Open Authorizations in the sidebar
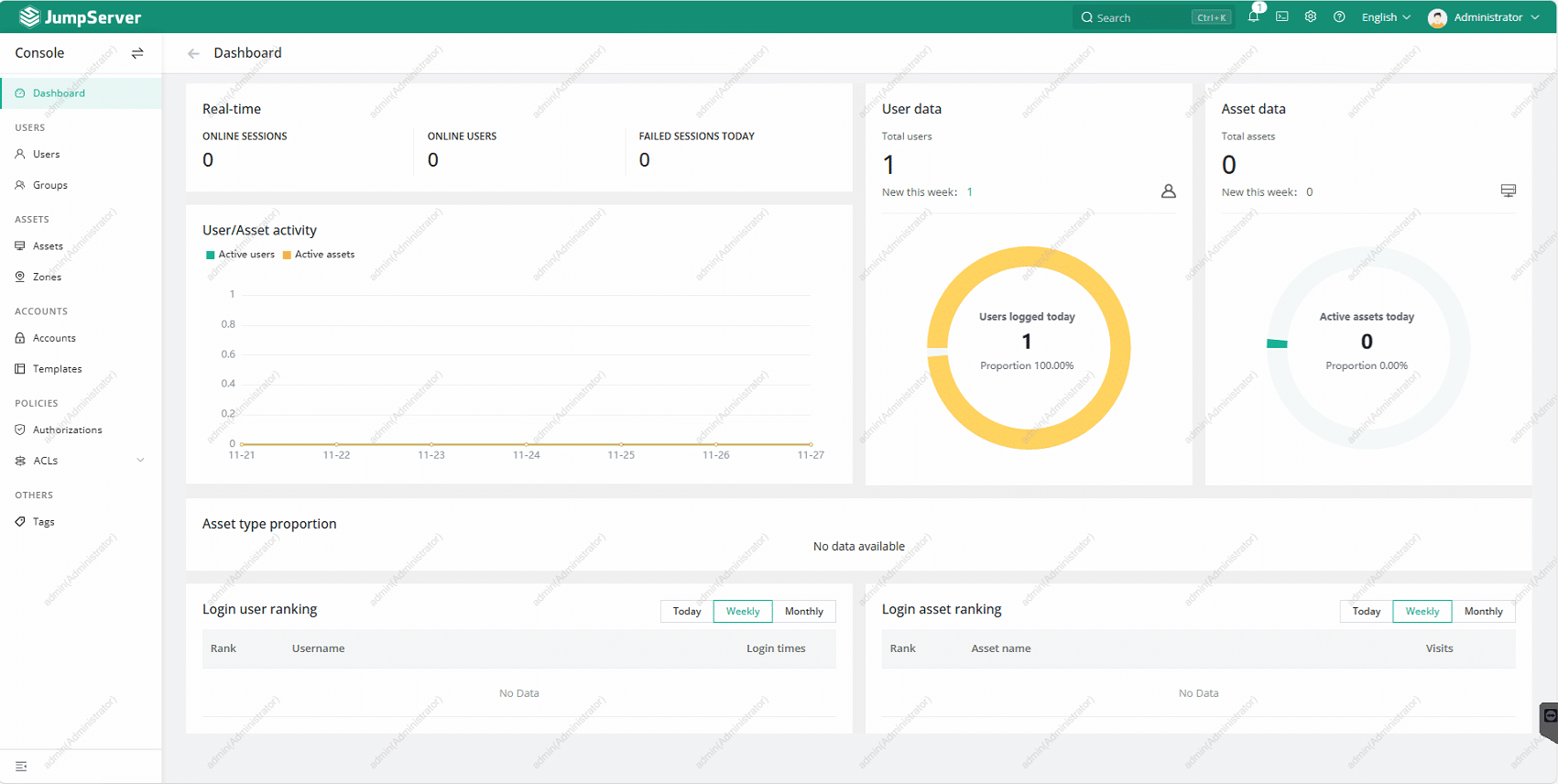This screenshot has width=1558, height=784. point(67,430)
